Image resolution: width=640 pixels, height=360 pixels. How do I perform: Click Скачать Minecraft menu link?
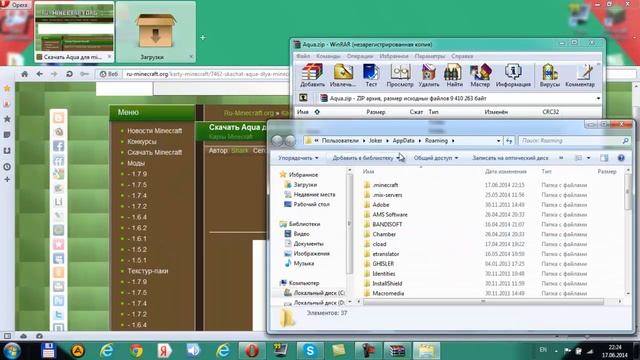154,152
